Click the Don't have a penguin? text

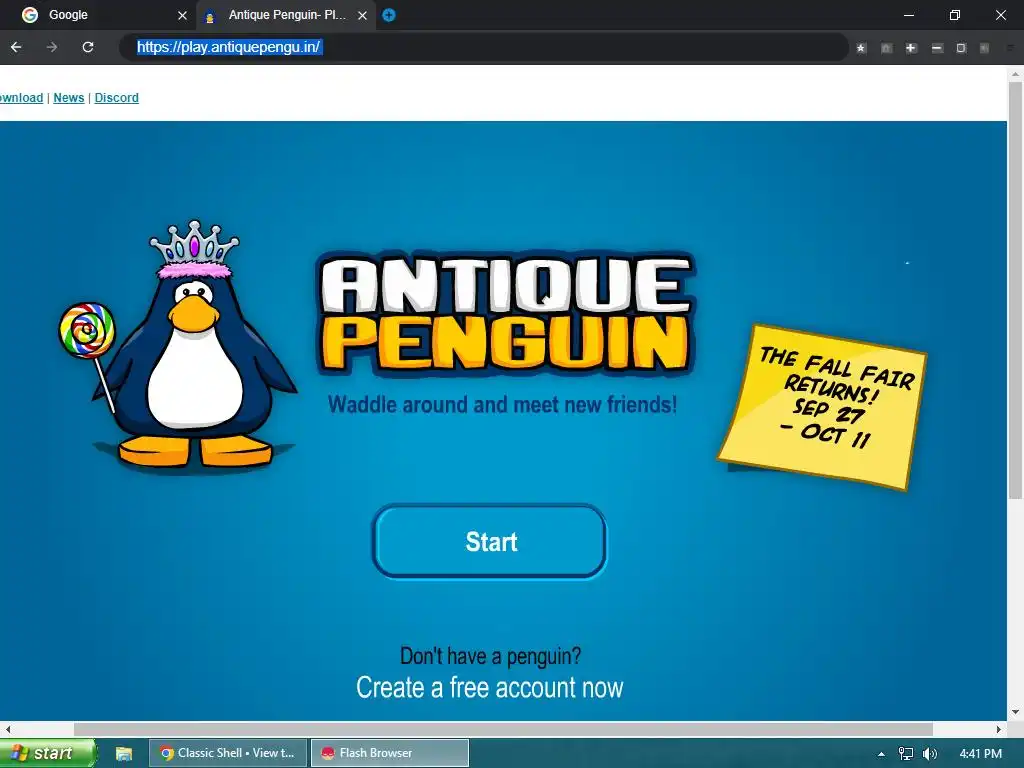coord(490,656)
